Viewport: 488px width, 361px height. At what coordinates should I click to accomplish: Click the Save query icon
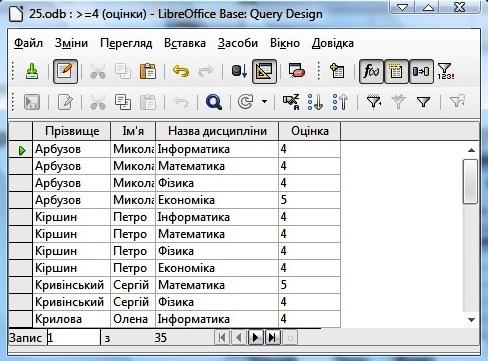32,71
